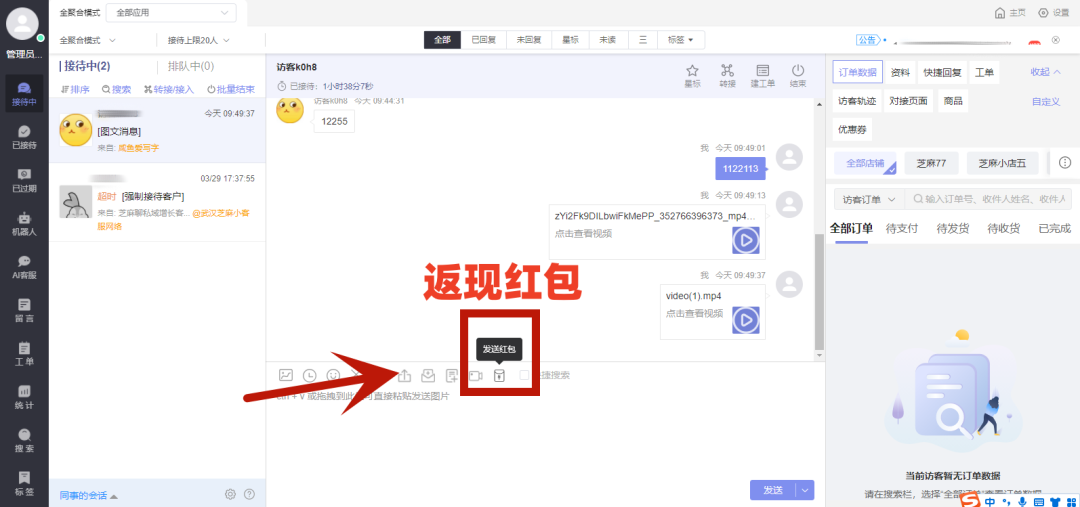Open the 接待中 sidebar section
This screenshot has width=1080, height=507.
coord(24,94)
